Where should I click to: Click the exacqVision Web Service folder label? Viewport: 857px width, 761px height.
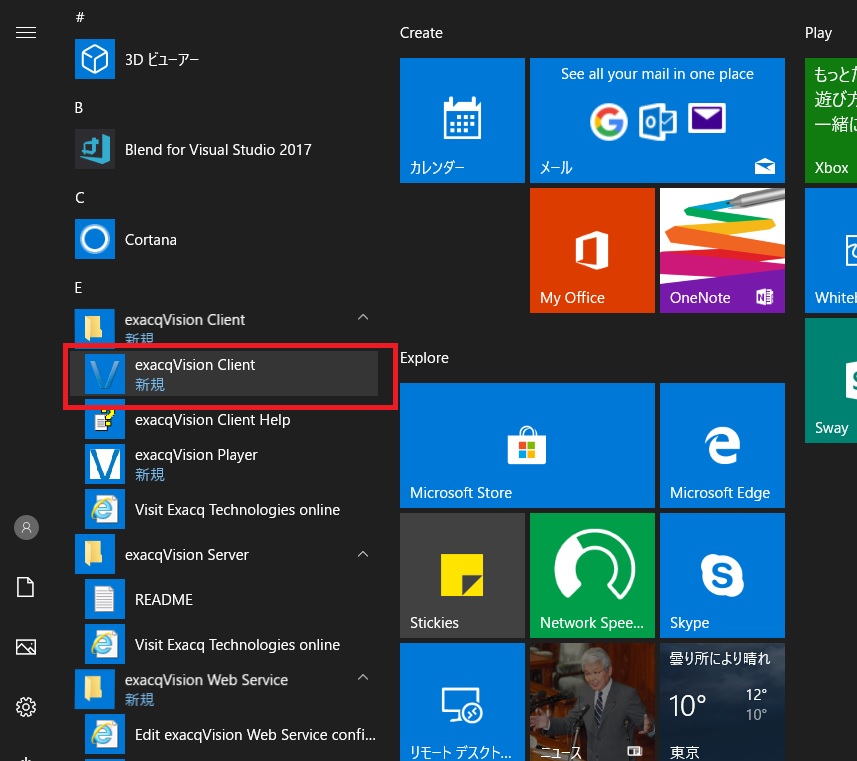click(x=206, y=680)
